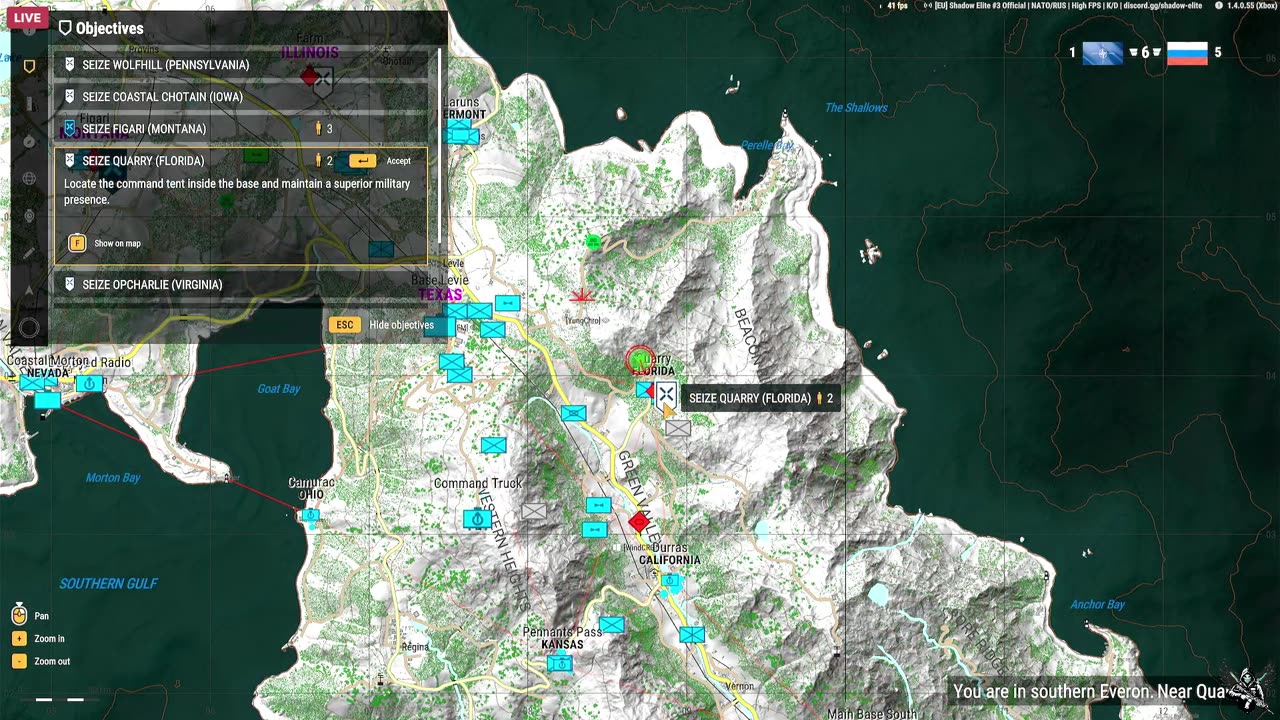1280x720 pixels.
Task: Click the red diamond marker at Illinois
Action: point(310,75)
